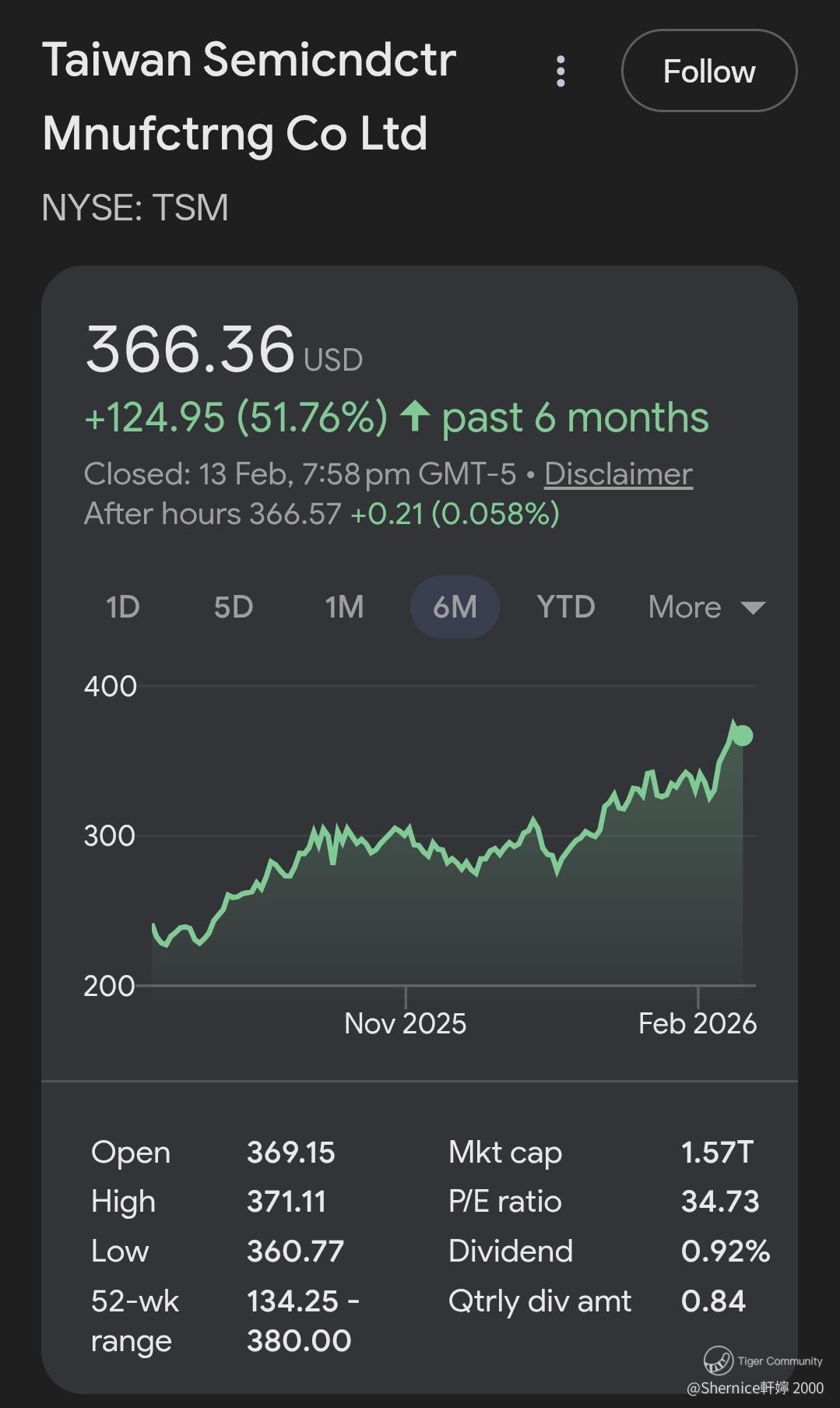This screenshot has height=1408, width=840.
Task: Click the Mkt cap label
Action: (505, 1152)
